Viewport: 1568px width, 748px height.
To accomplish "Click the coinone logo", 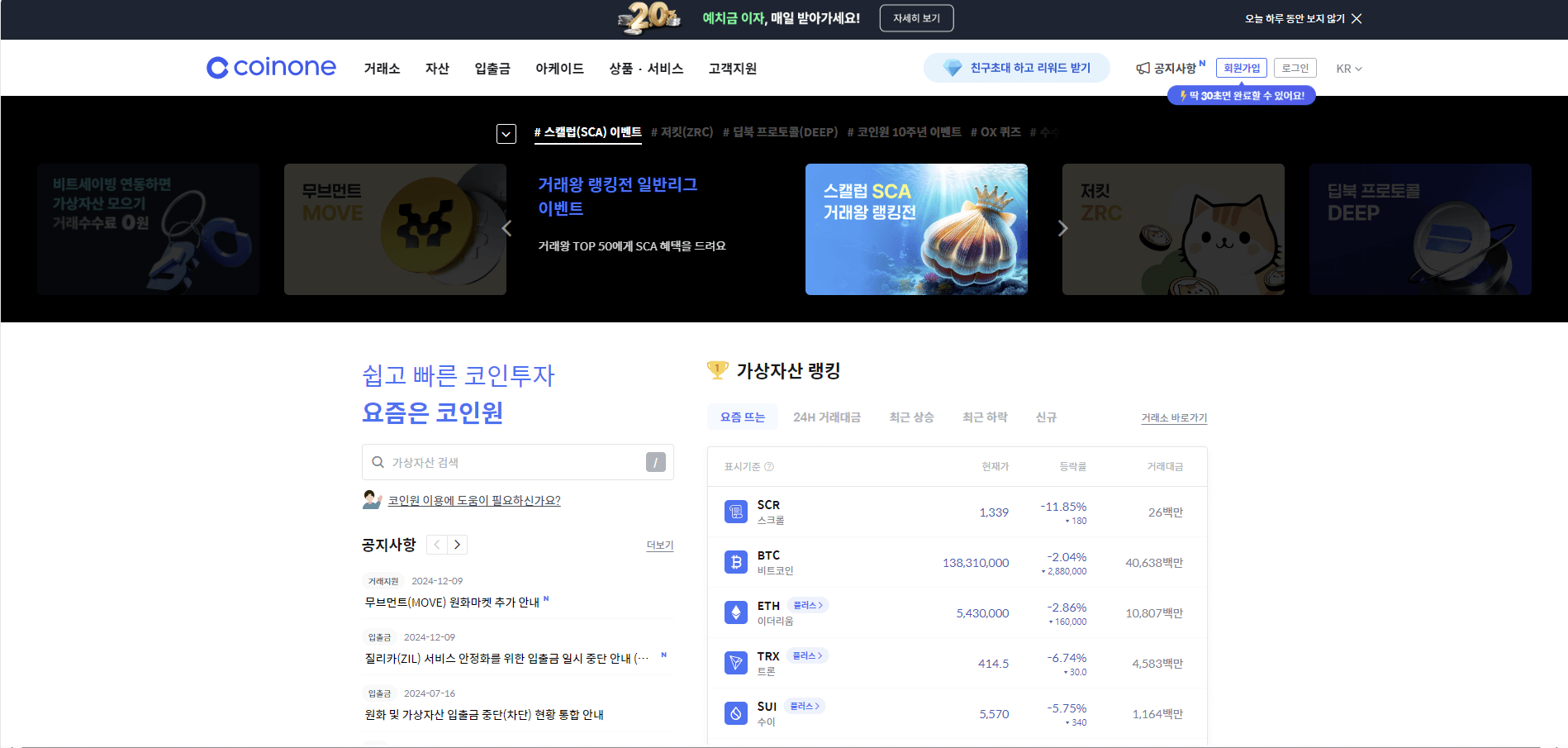I will (271, 68).
